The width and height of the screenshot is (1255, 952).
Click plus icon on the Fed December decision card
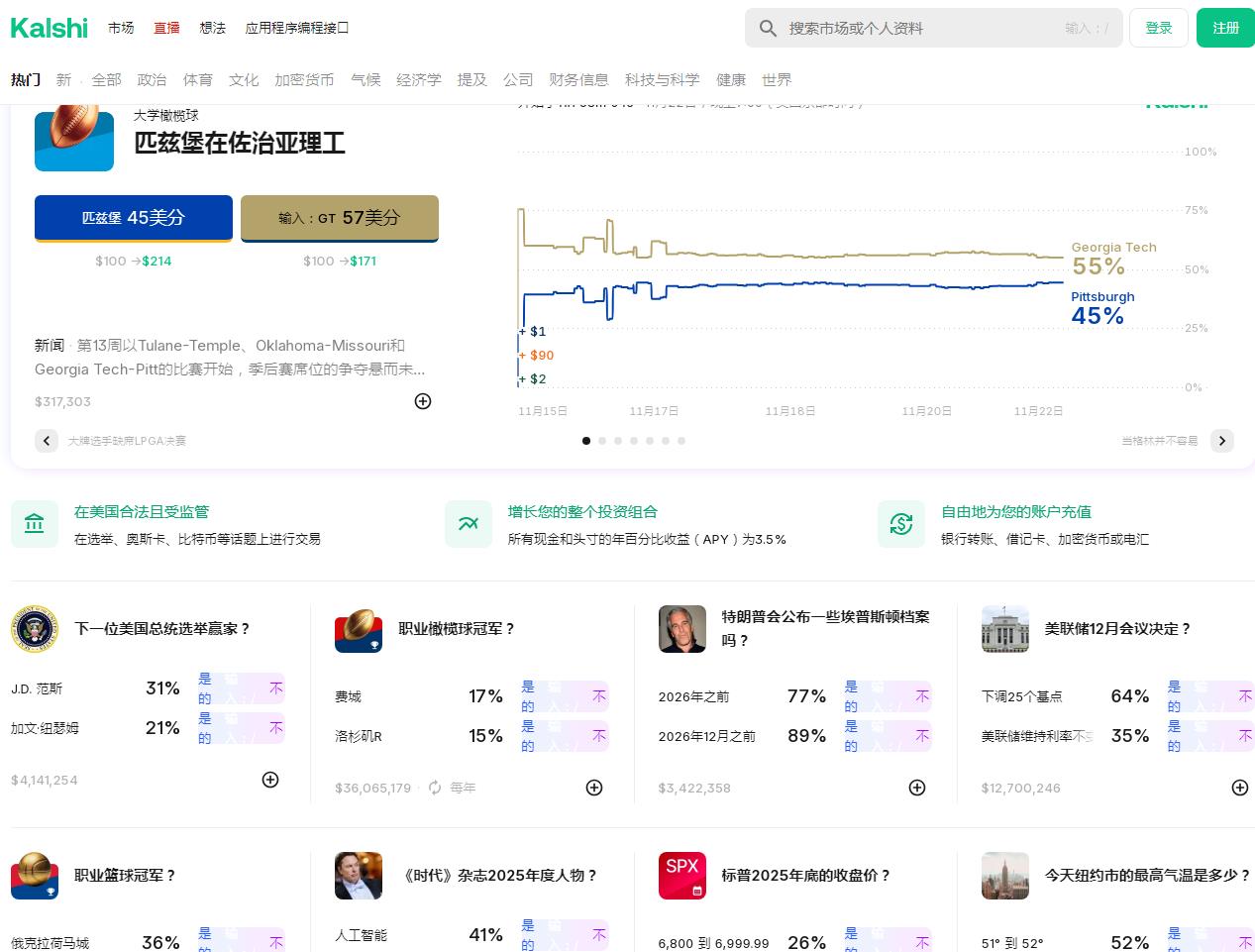click(x=1240, y=788)
